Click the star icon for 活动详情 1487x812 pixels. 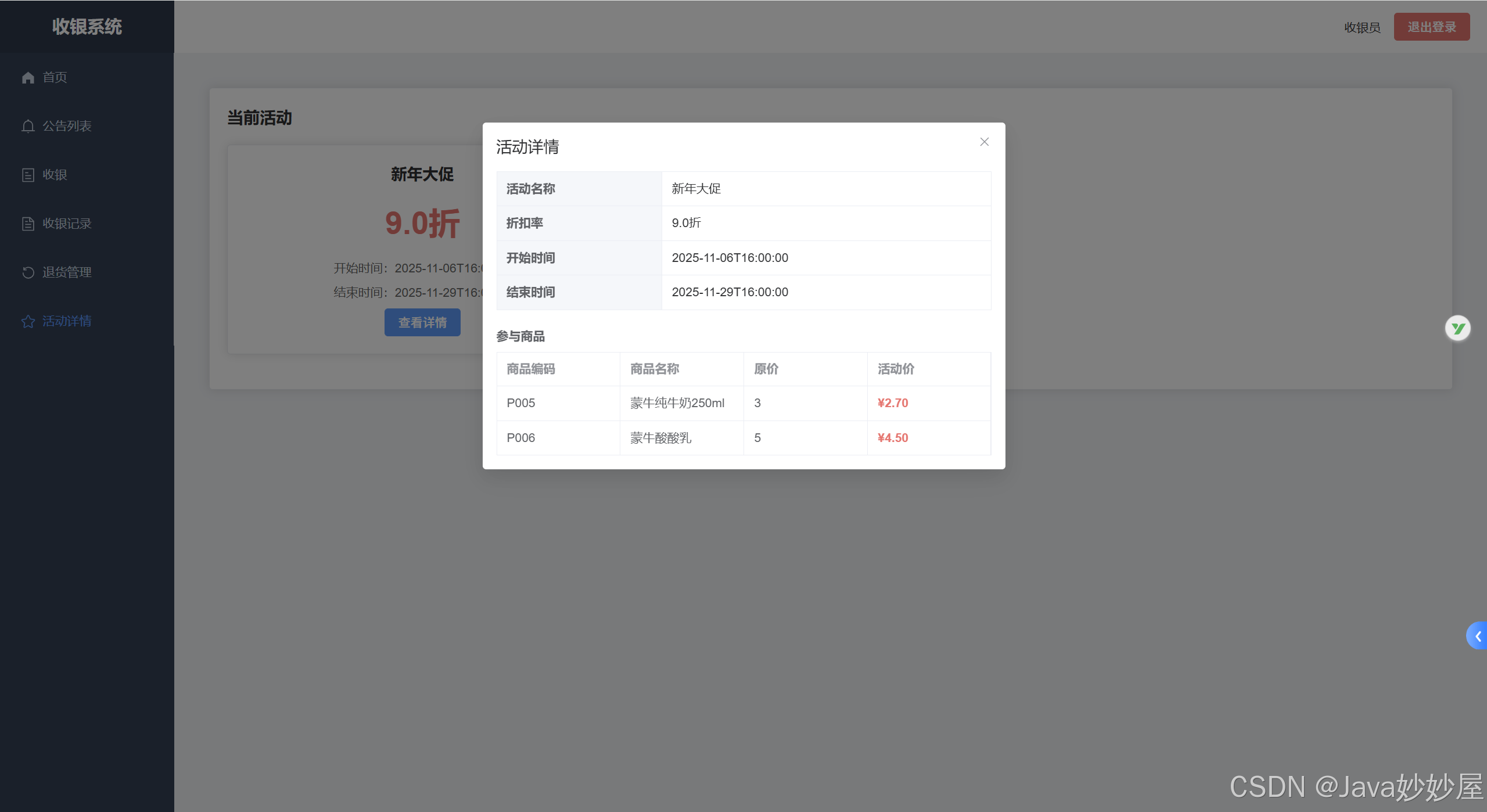click(x=28, y=321)
